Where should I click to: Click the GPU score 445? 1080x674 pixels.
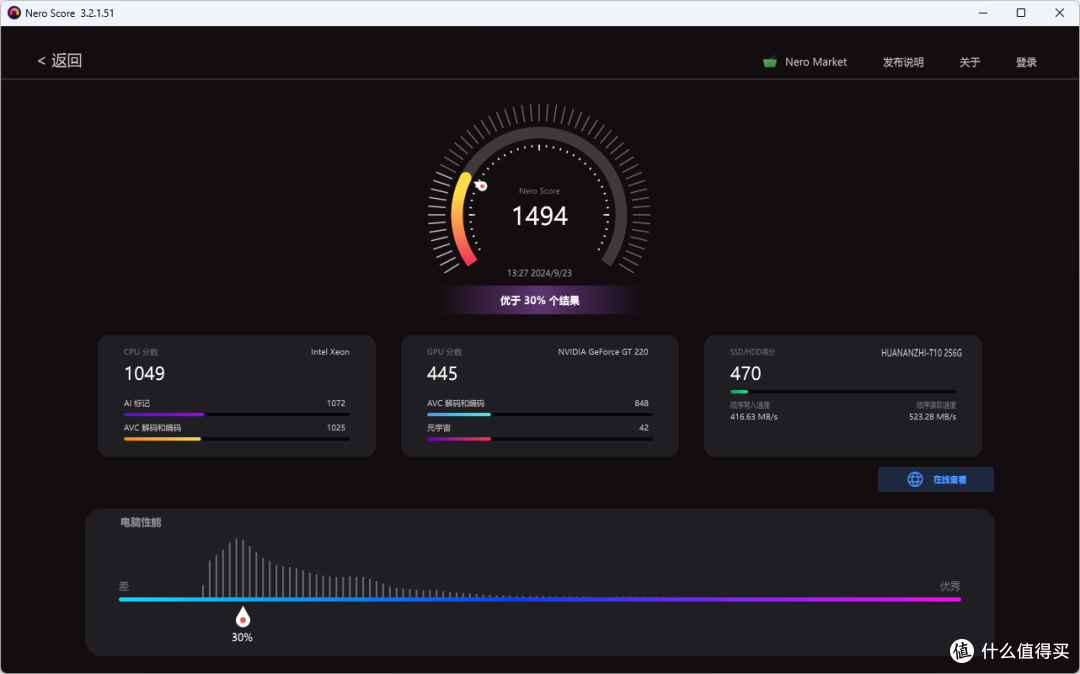coord(442,373)
